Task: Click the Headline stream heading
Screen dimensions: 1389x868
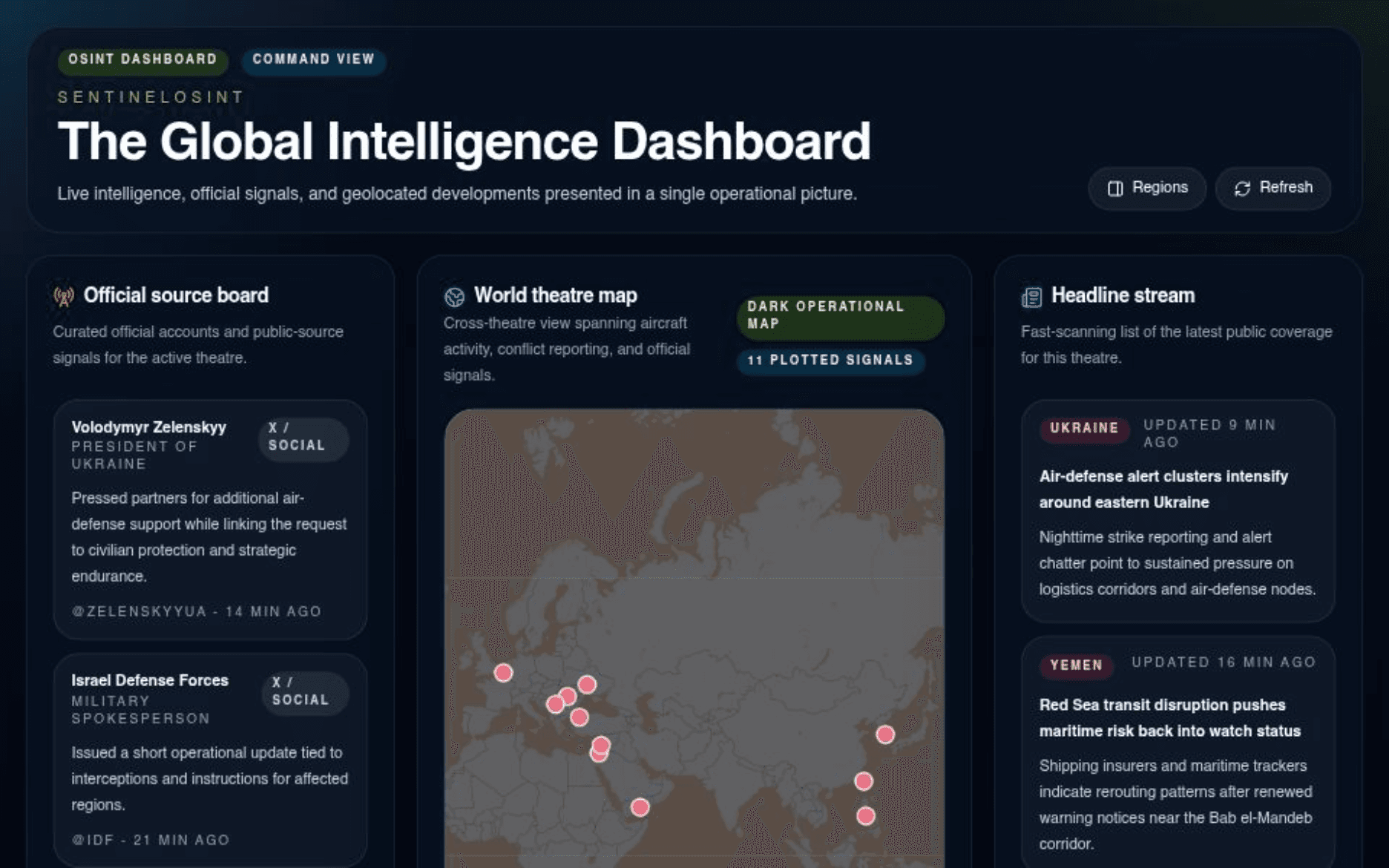Action: point(1123,296)
